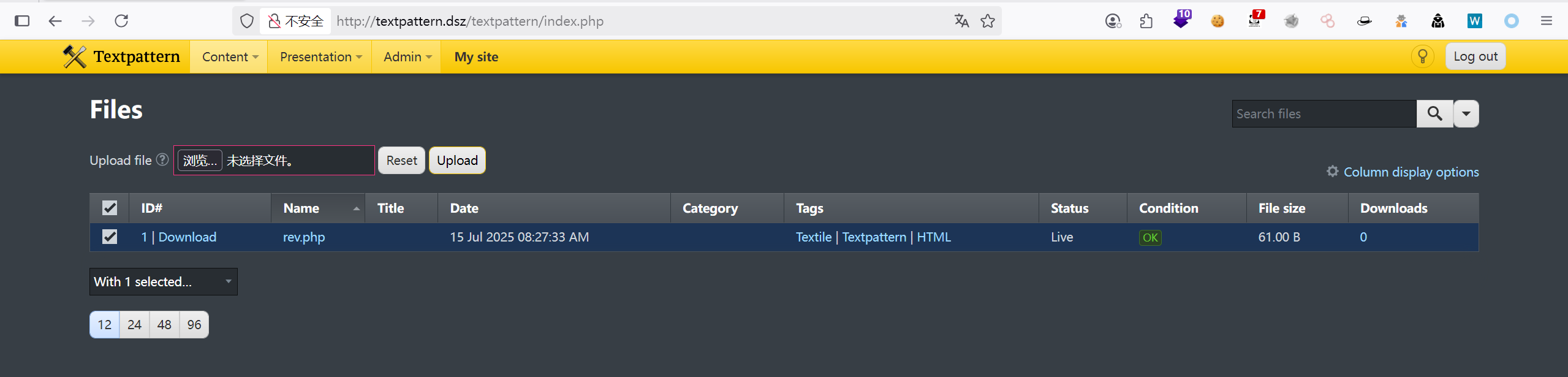Open browser hamburger menu
The width and height of the screenshot is (1568, 377).
[1546, 21]
